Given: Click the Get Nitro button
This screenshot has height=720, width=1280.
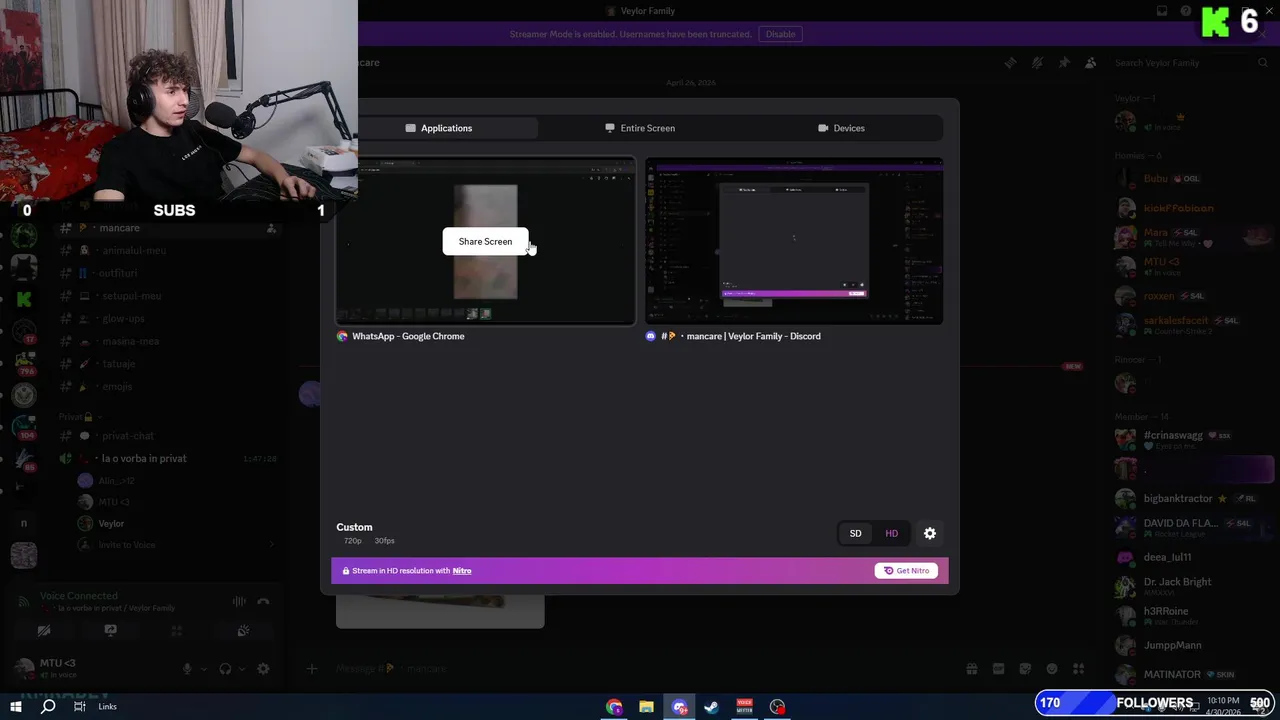Looking at the screenshot, I should coord(906,570).
